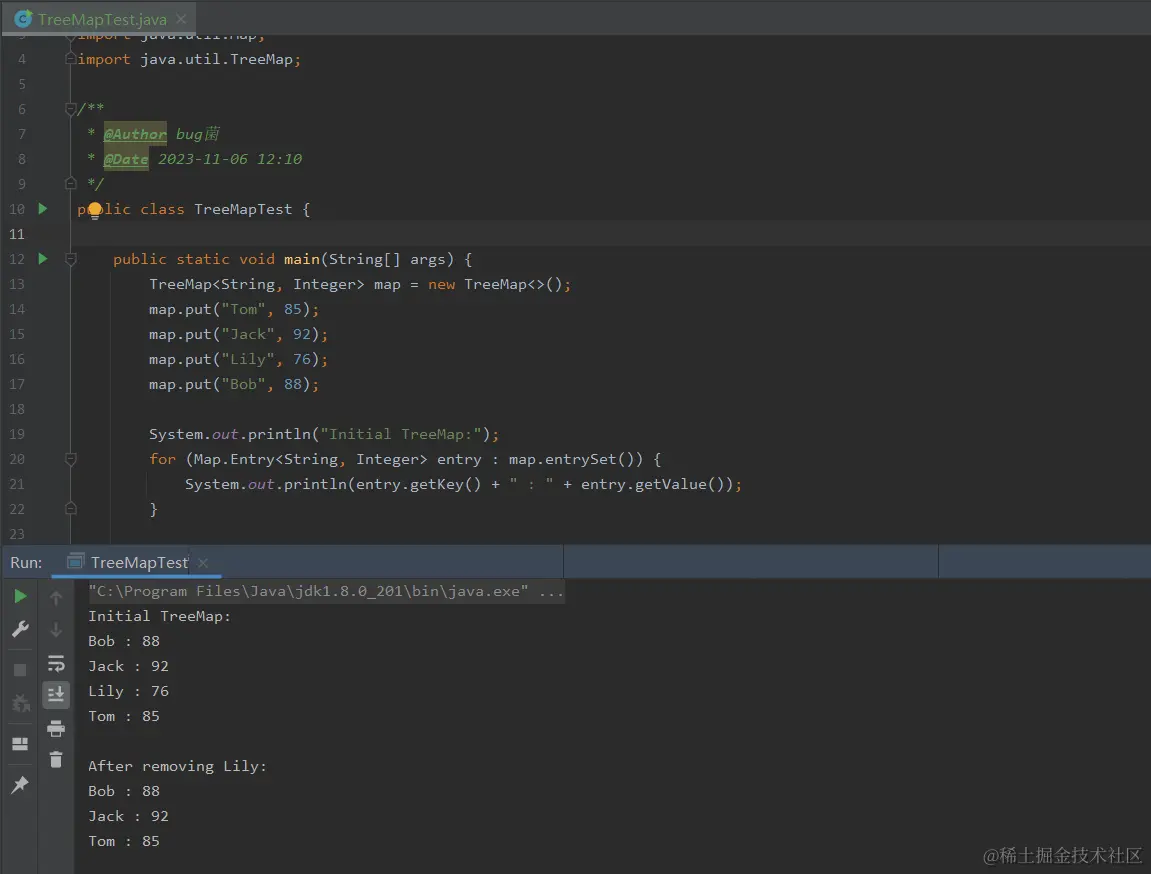Click the Stop process square icon

pos(20,670)
